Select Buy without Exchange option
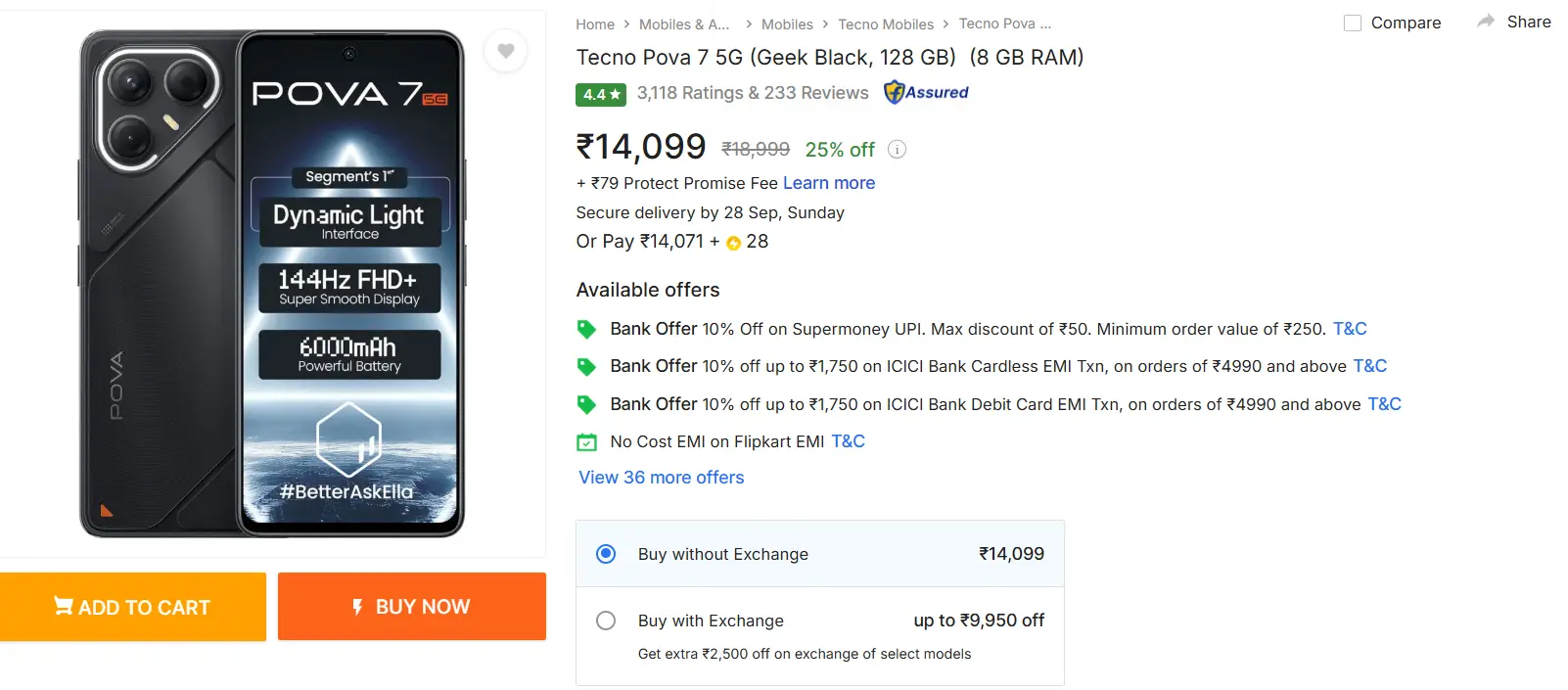The image size is (1568, 690). click(606, 554)
